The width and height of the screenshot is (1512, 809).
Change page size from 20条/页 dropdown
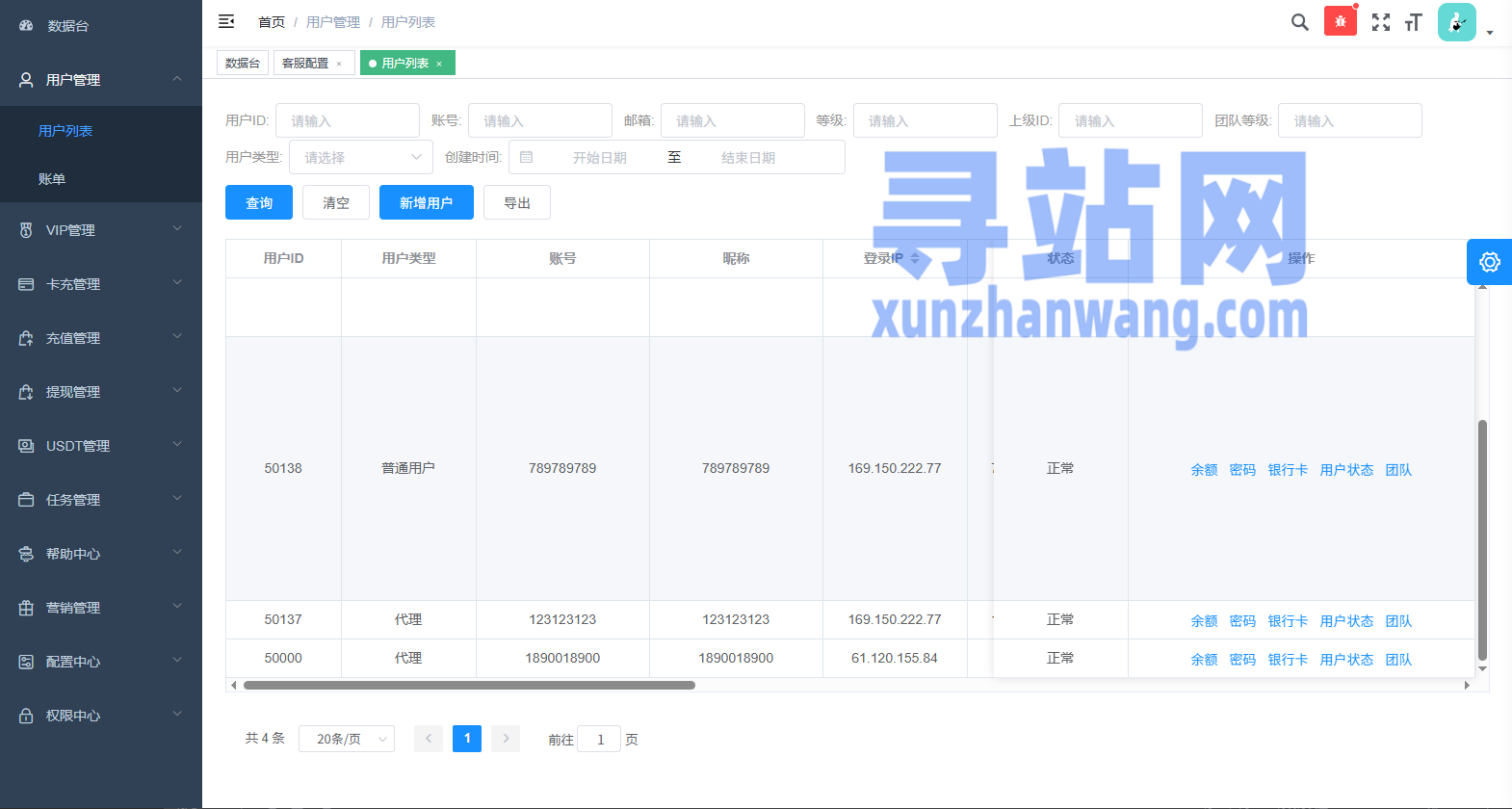(x=347, y=739)
